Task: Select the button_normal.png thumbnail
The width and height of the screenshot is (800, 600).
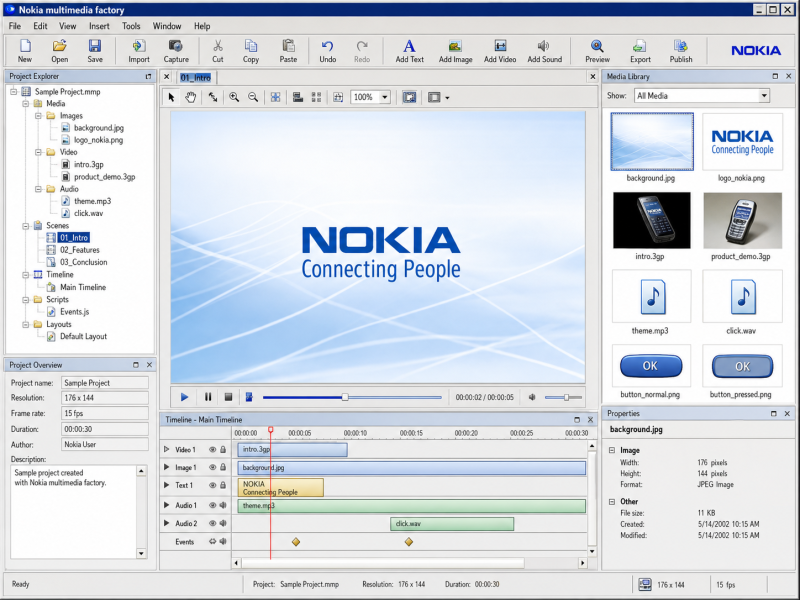Action: 651,366
